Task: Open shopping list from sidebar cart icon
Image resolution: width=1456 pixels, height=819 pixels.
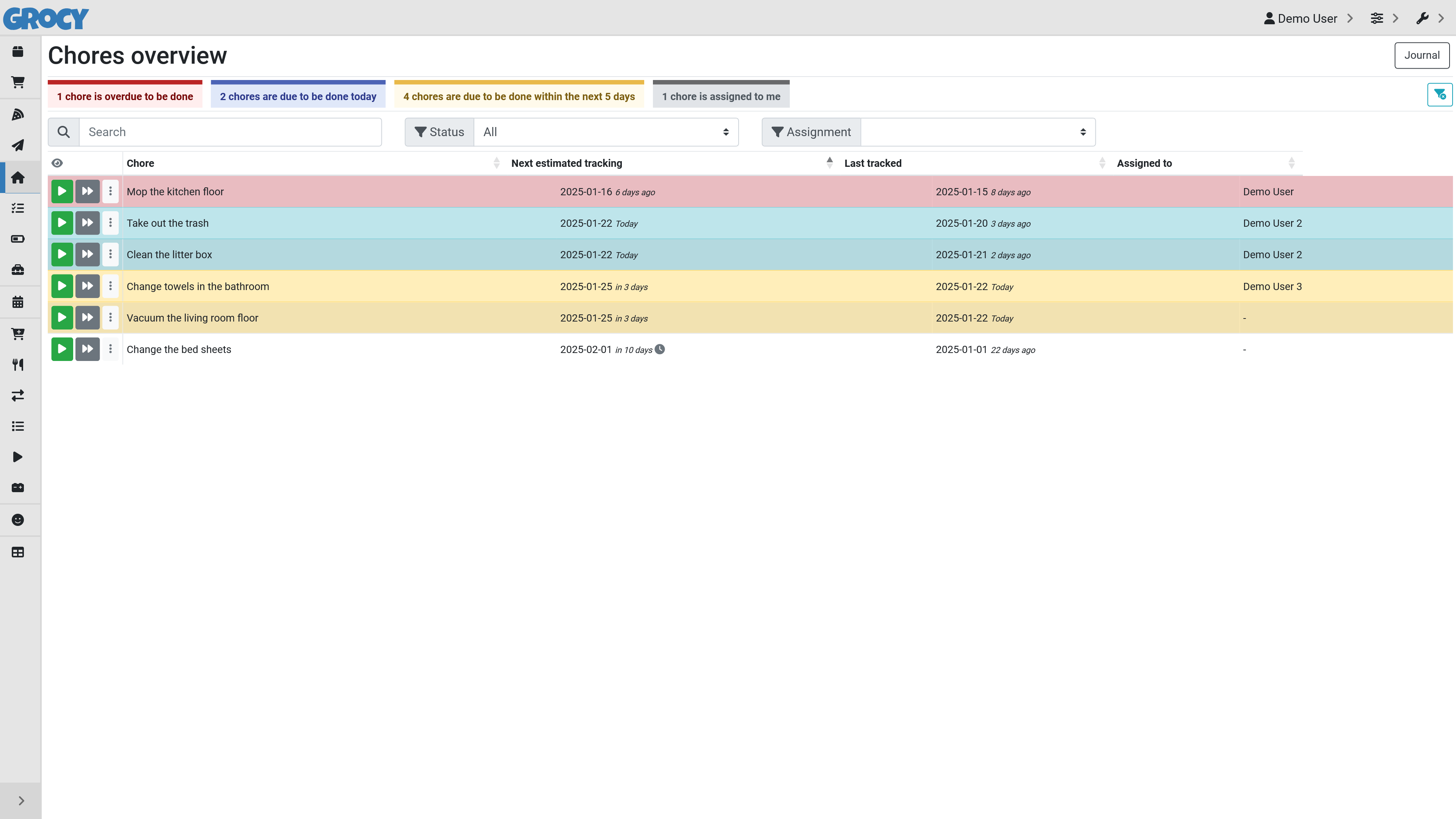Action: pyautogui.click(x=18, y=83)
